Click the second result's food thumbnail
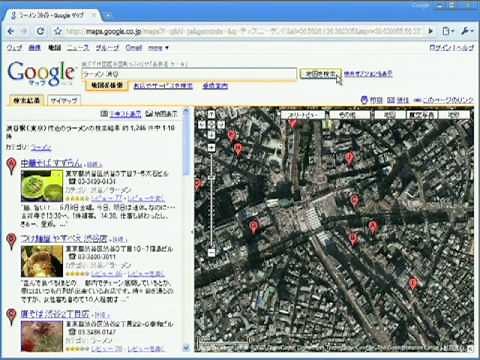Image resolution: width=480 pixels, height=360 pixels. pyautogui.click(x=42, y=261)
